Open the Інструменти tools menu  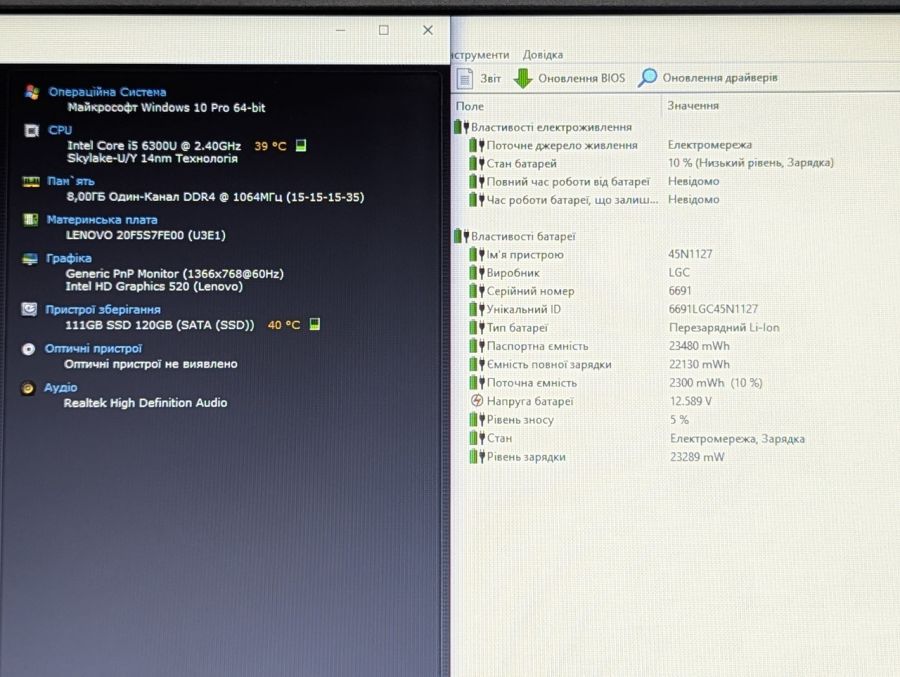click(x=480, y=55)
